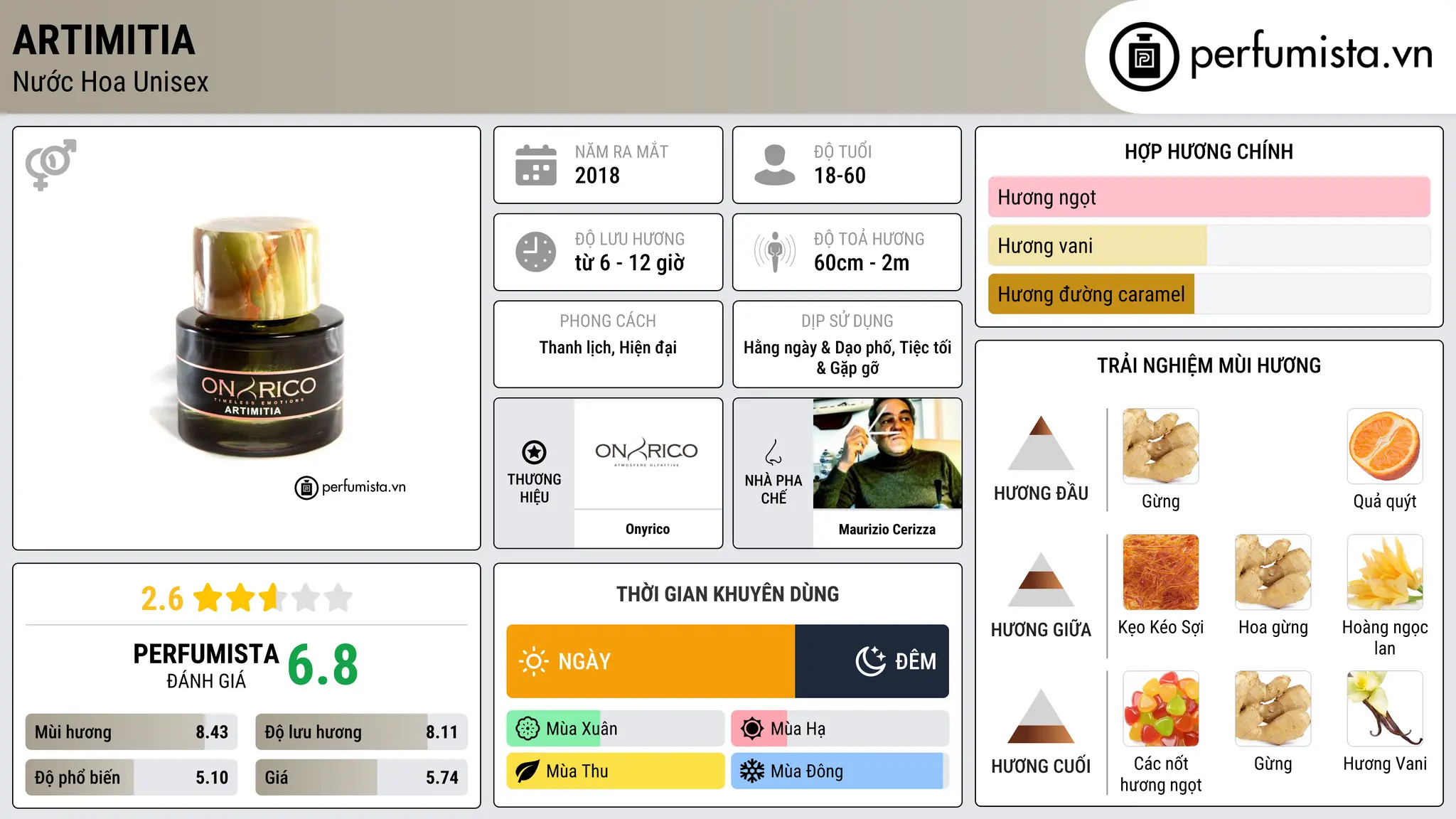Click the Độ lưu hương 8.11 rating bar
1456x819 pixels.
coord(361,732)
